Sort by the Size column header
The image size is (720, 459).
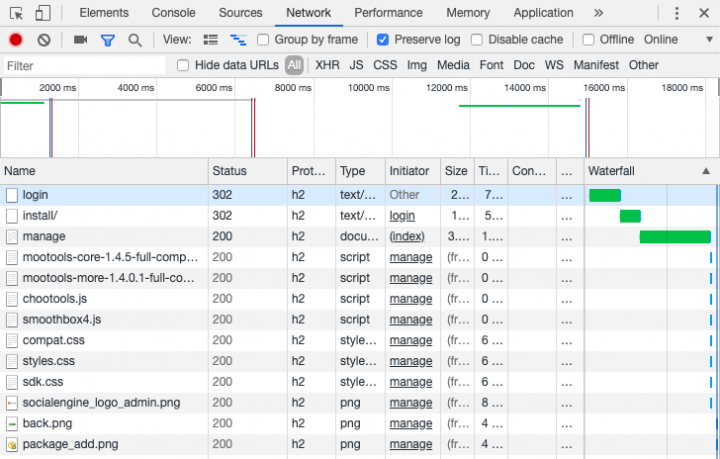[456, 171]
